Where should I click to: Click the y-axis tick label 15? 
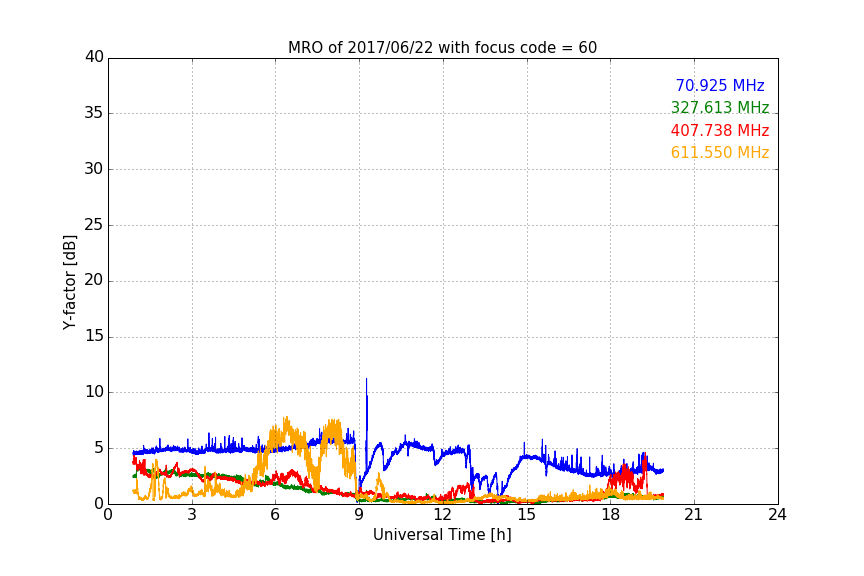coord(94,336)
